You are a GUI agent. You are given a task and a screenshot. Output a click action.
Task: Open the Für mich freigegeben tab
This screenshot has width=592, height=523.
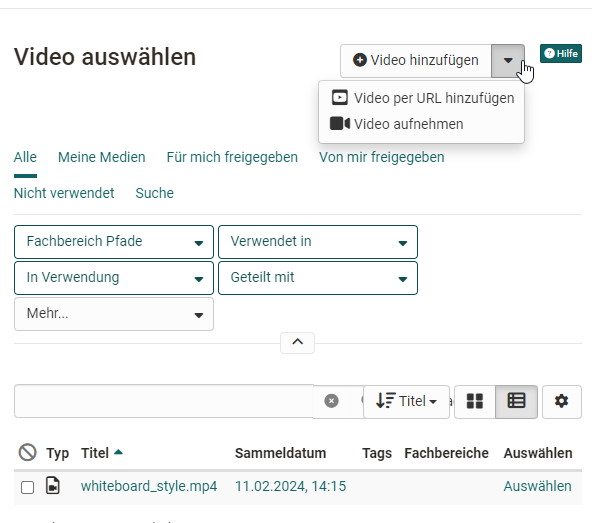(232, 157)
